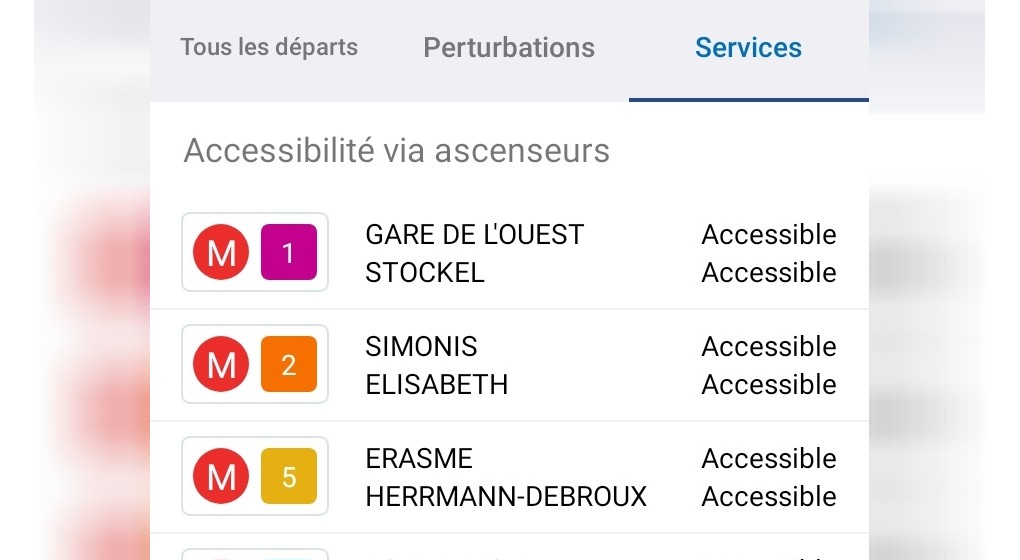
Task: Click the red Metro M icon for line 1
Action: (221, 253)
